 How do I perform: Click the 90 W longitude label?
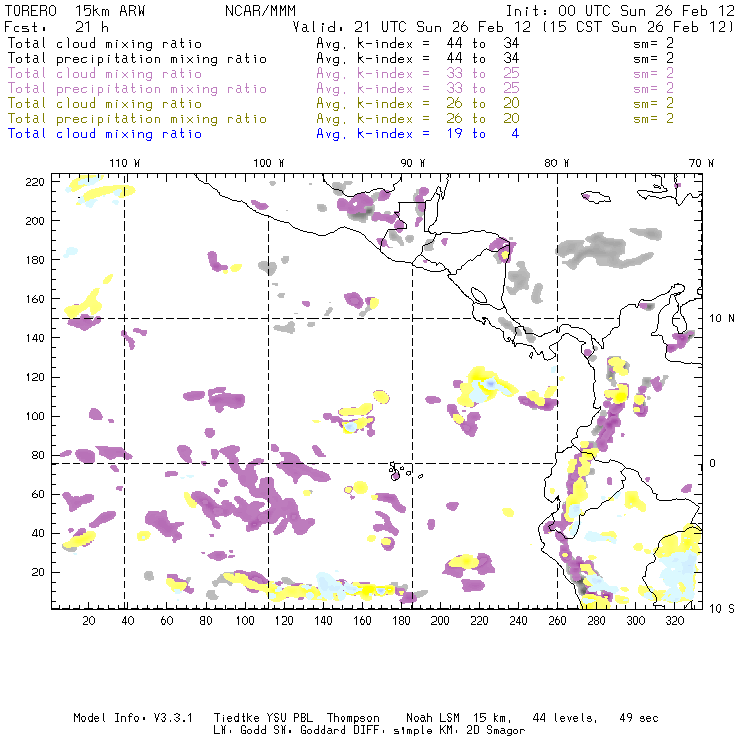413,163
